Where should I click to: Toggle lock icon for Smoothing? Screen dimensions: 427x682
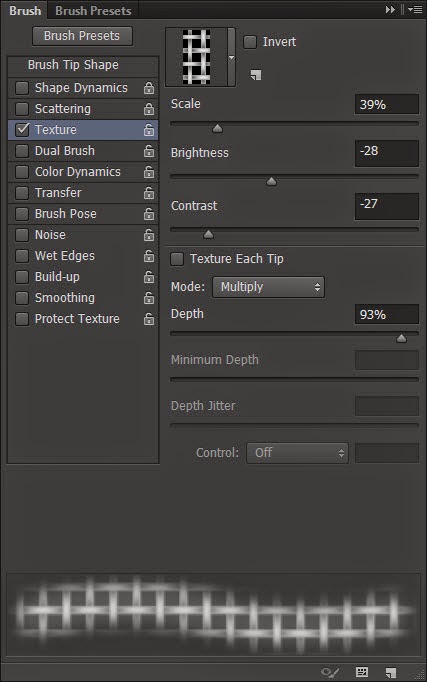click(149, 298)
